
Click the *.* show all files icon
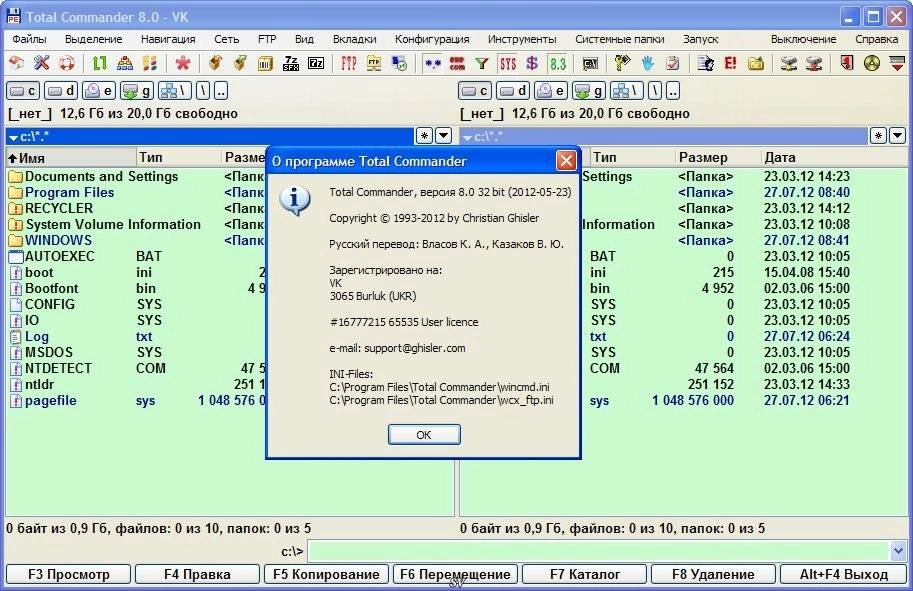tap(432, 63)
